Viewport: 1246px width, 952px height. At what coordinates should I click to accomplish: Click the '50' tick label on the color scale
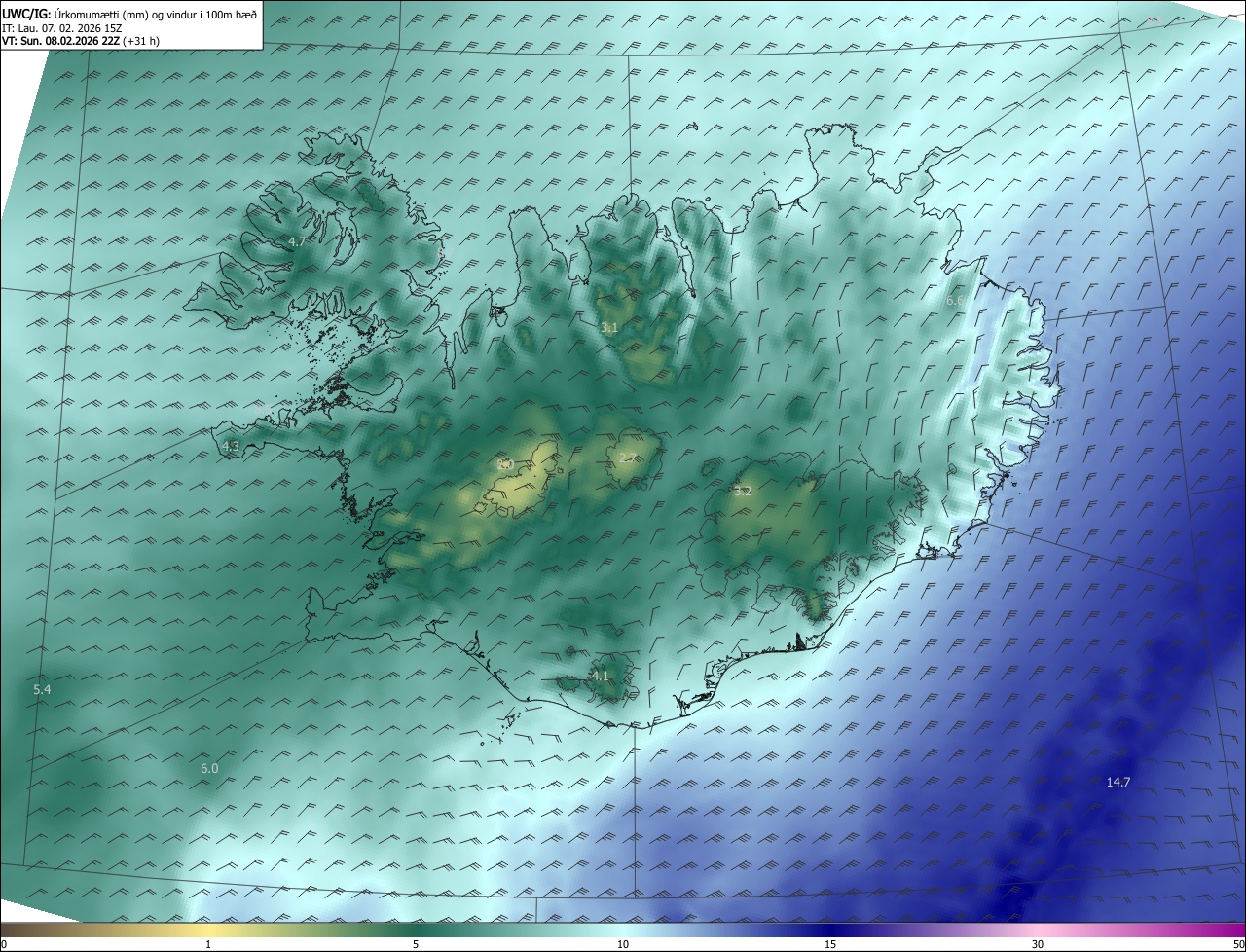(x=1238, y=944)
